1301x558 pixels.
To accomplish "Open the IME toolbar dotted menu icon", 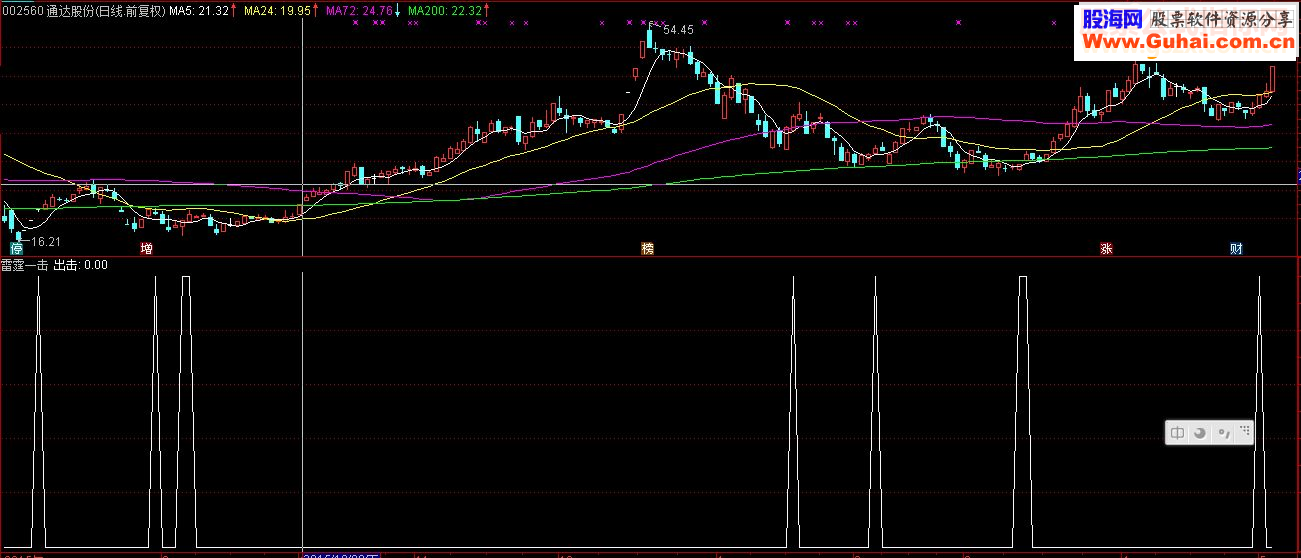I will pos(1244,431).
